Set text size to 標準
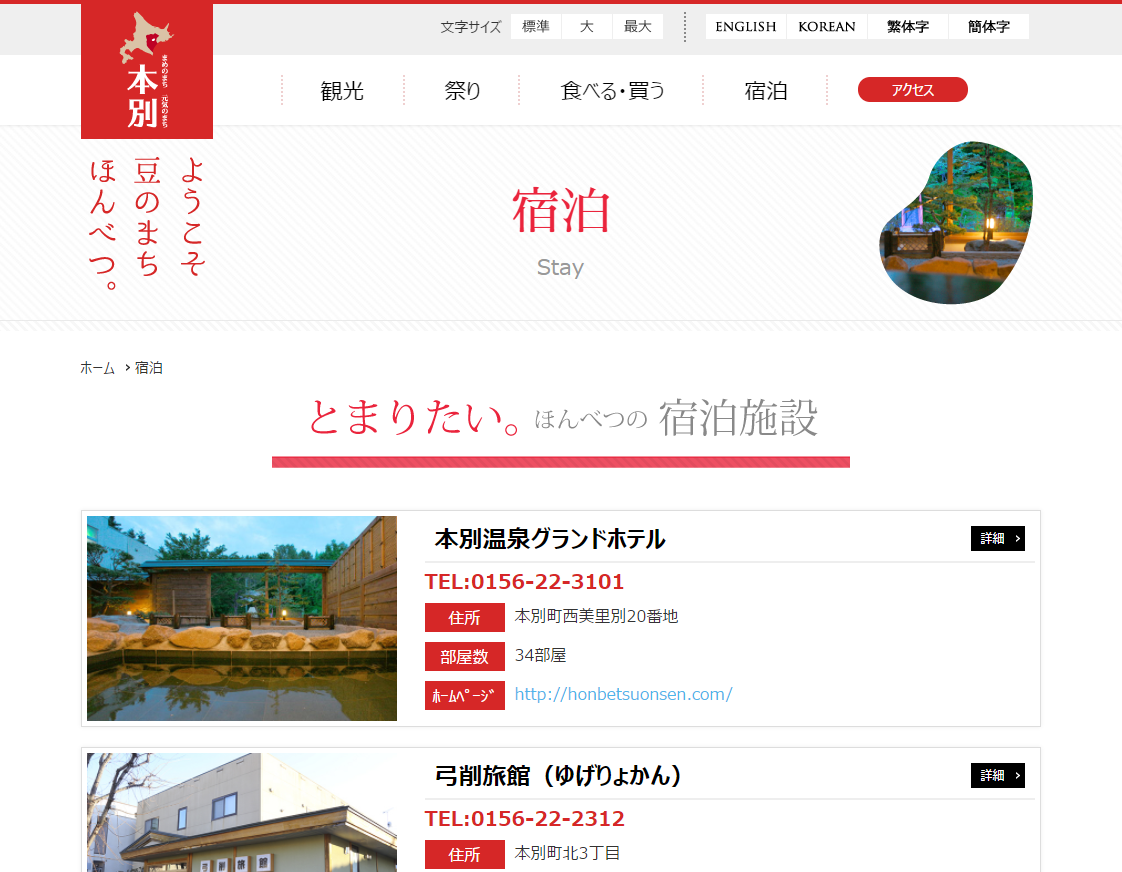The image size is (1122, 872). [535, 26]
